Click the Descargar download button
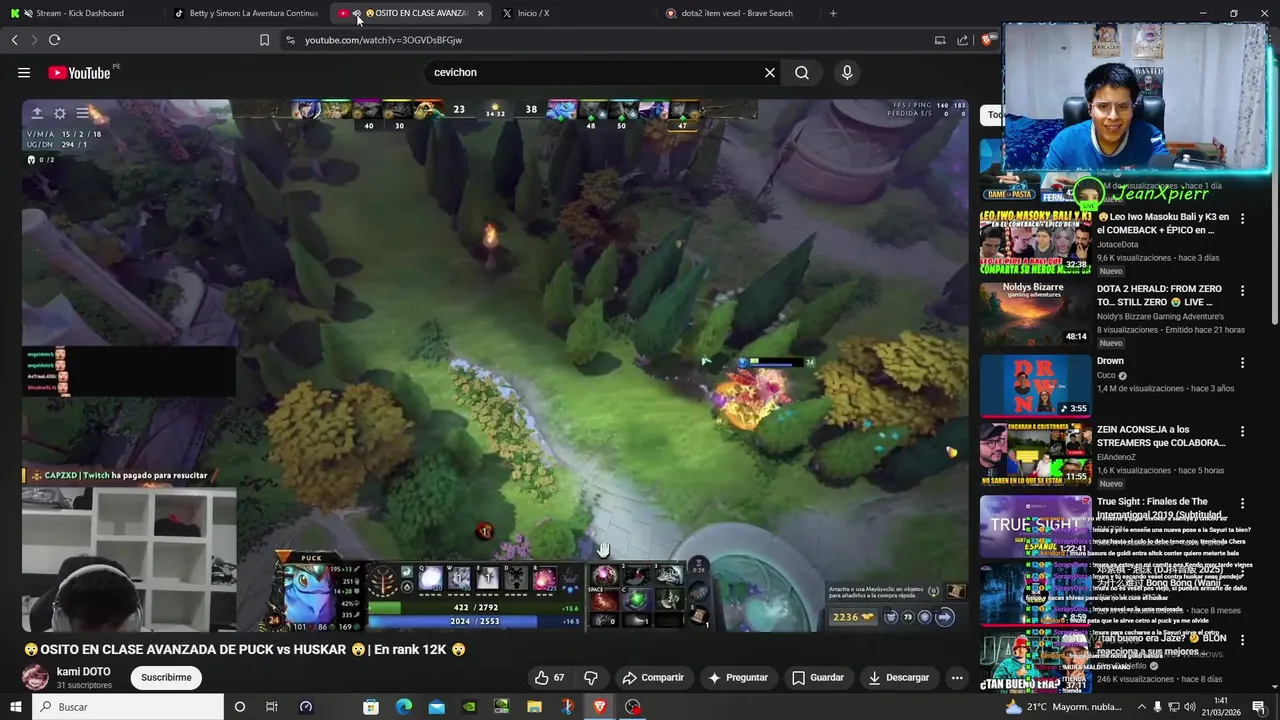This screenshot has height=720, width=1280. point(899,677)
